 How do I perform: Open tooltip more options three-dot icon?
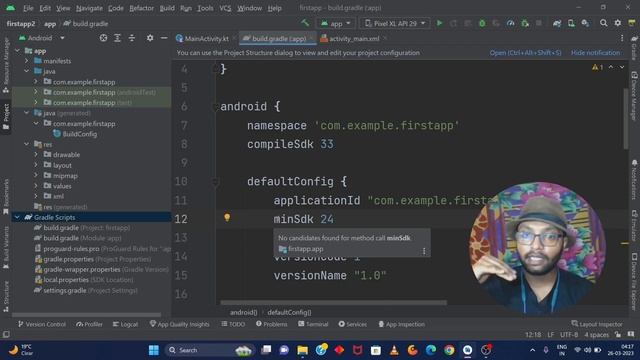coord(424,251)
